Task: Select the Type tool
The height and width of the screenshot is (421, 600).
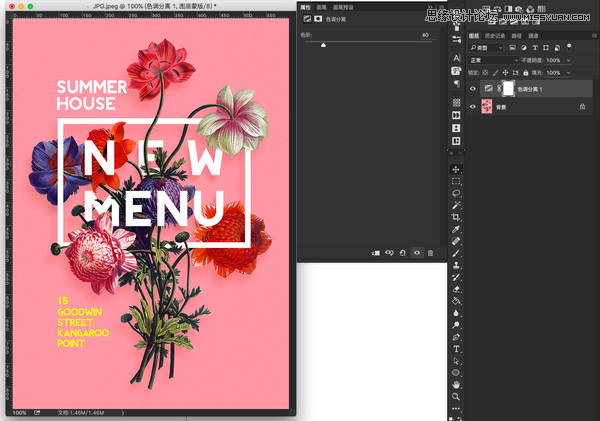Action: click(456, 349)
